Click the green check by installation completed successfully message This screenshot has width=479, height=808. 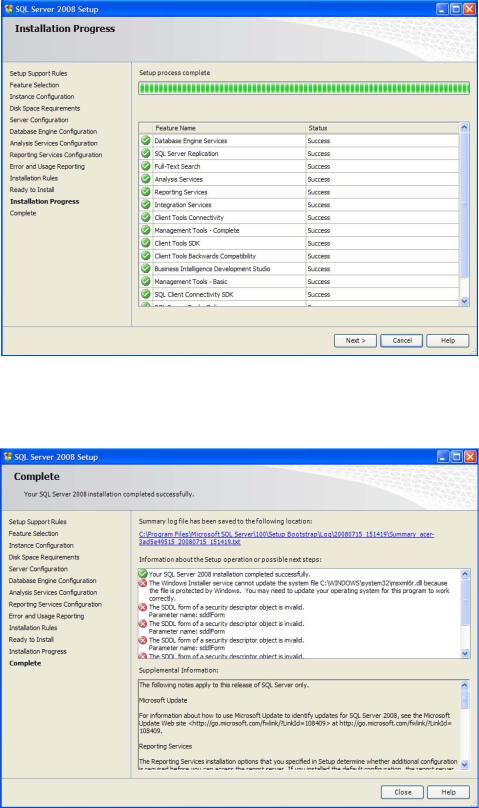143,574
